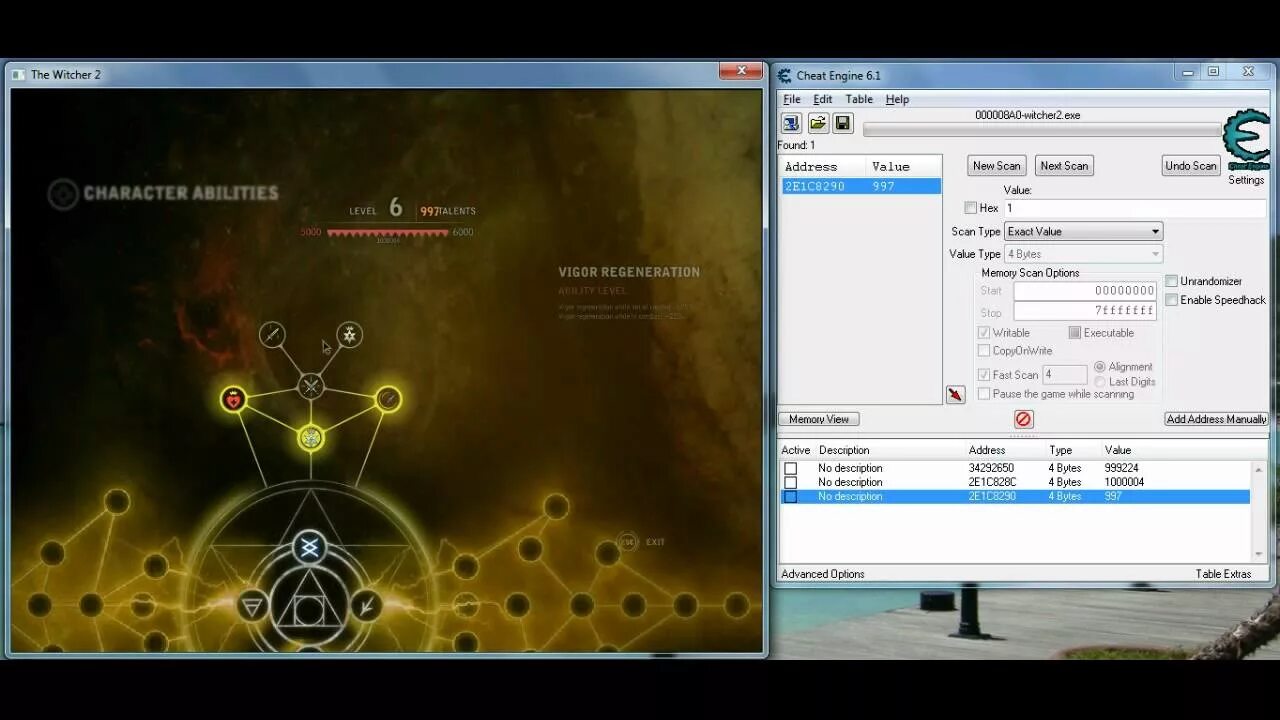Open the Scan Type dropdown
This screenshot has width=1280, height=720.
click(1083, 232)
